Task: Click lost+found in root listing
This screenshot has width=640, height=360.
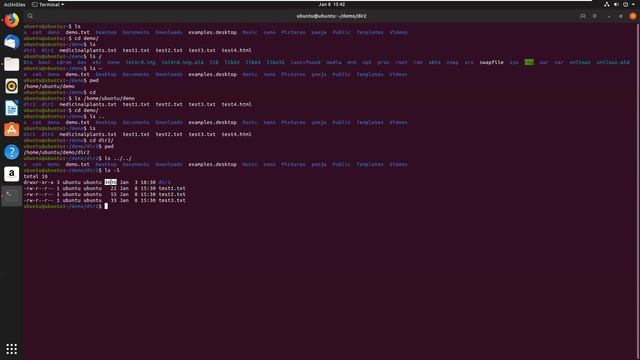Action: tap(306, 62)
